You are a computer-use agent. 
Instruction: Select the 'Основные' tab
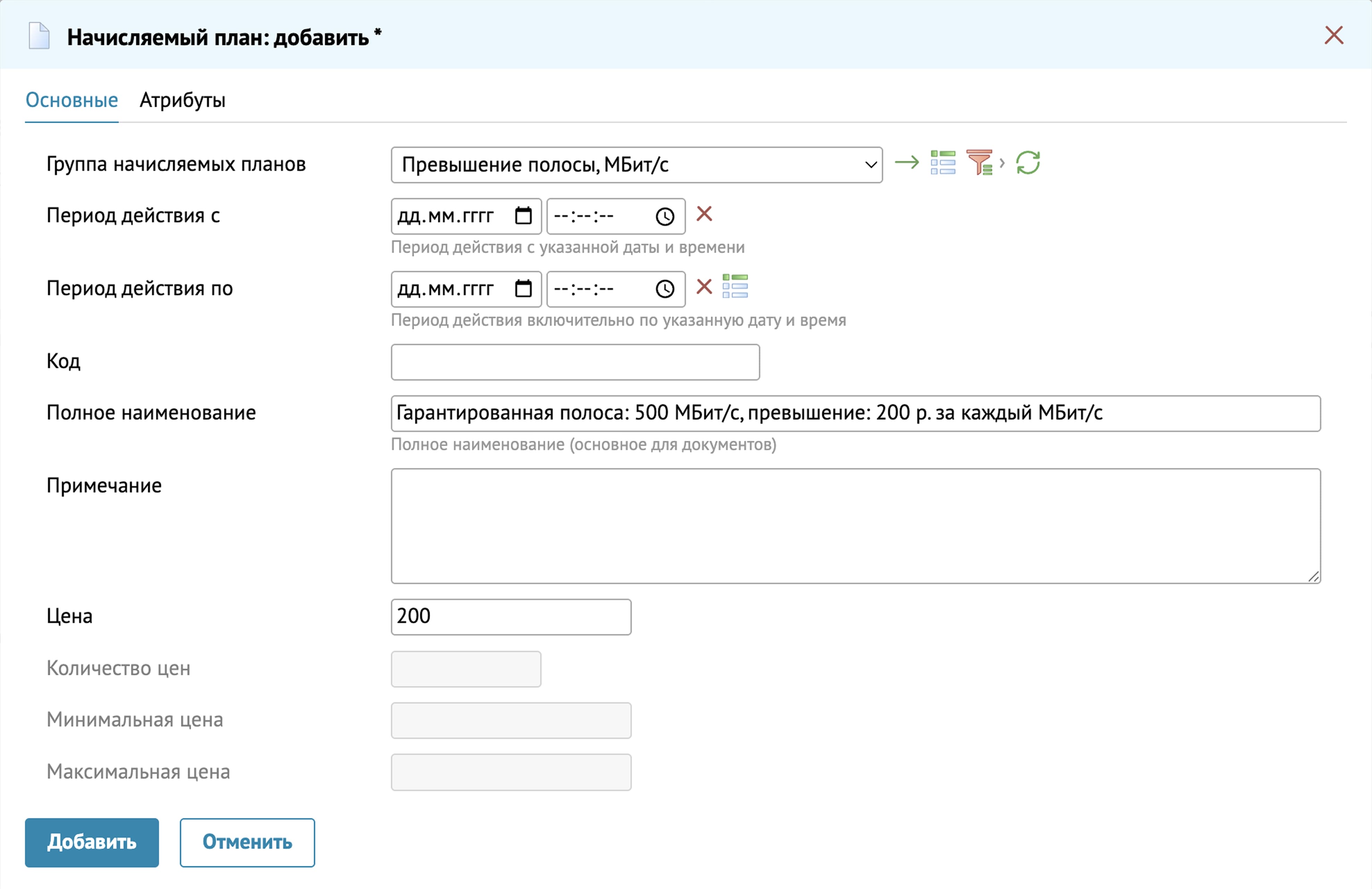72,100
